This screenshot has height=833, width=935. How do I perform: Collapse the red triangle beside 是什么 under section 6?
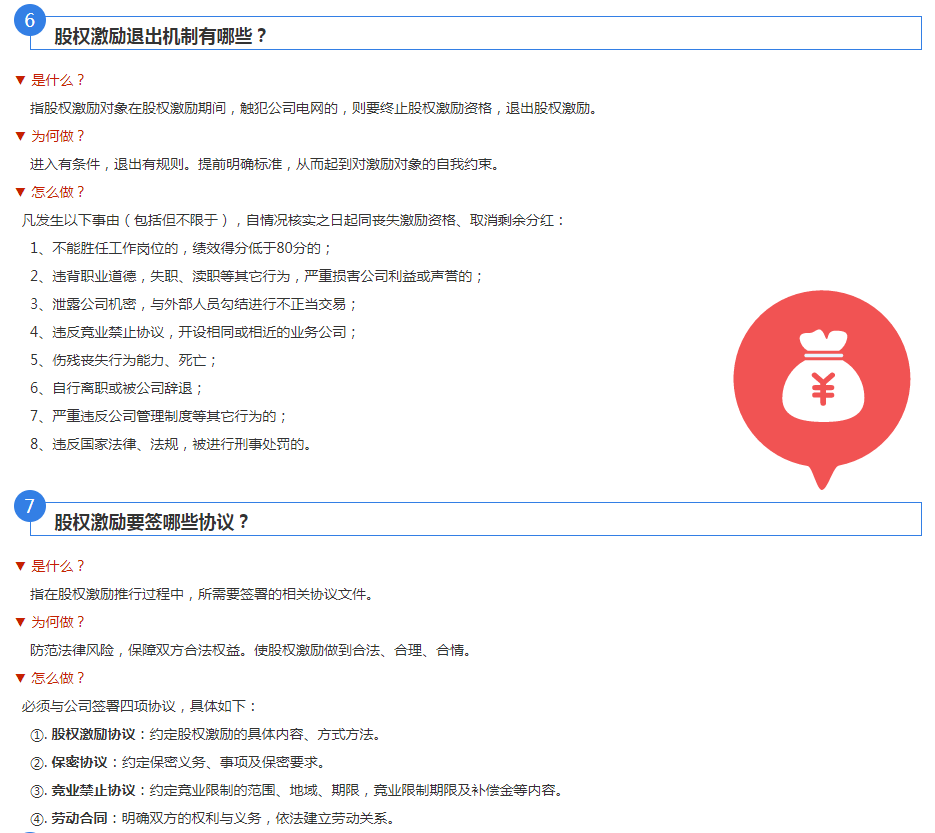tap(19, 80)
